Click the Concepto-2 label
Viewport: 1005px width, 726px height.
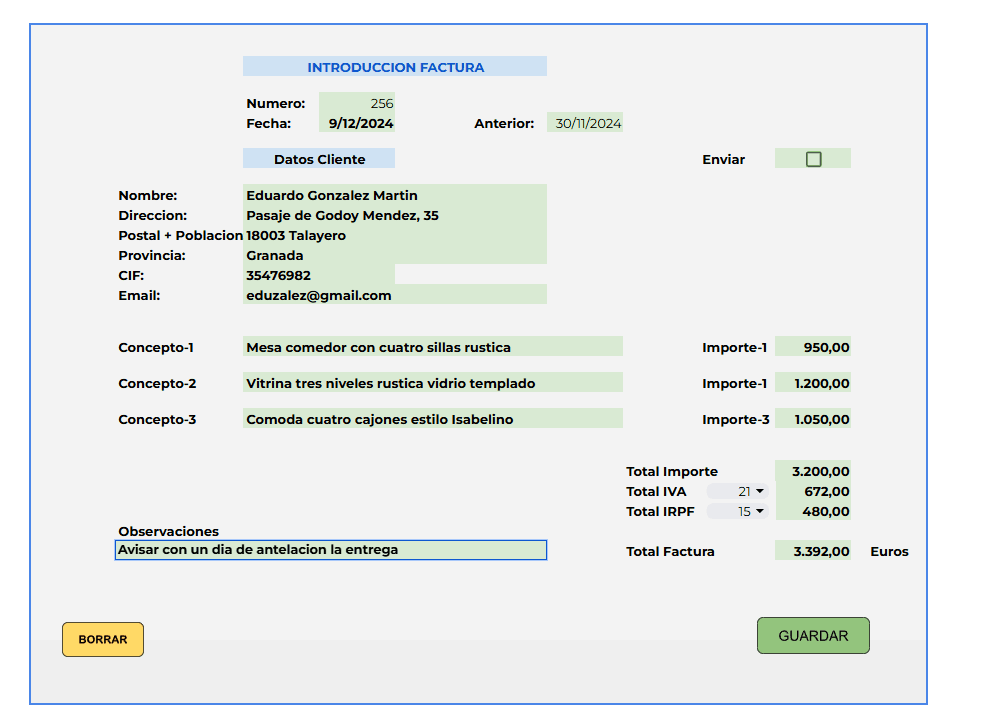(157, 383)
